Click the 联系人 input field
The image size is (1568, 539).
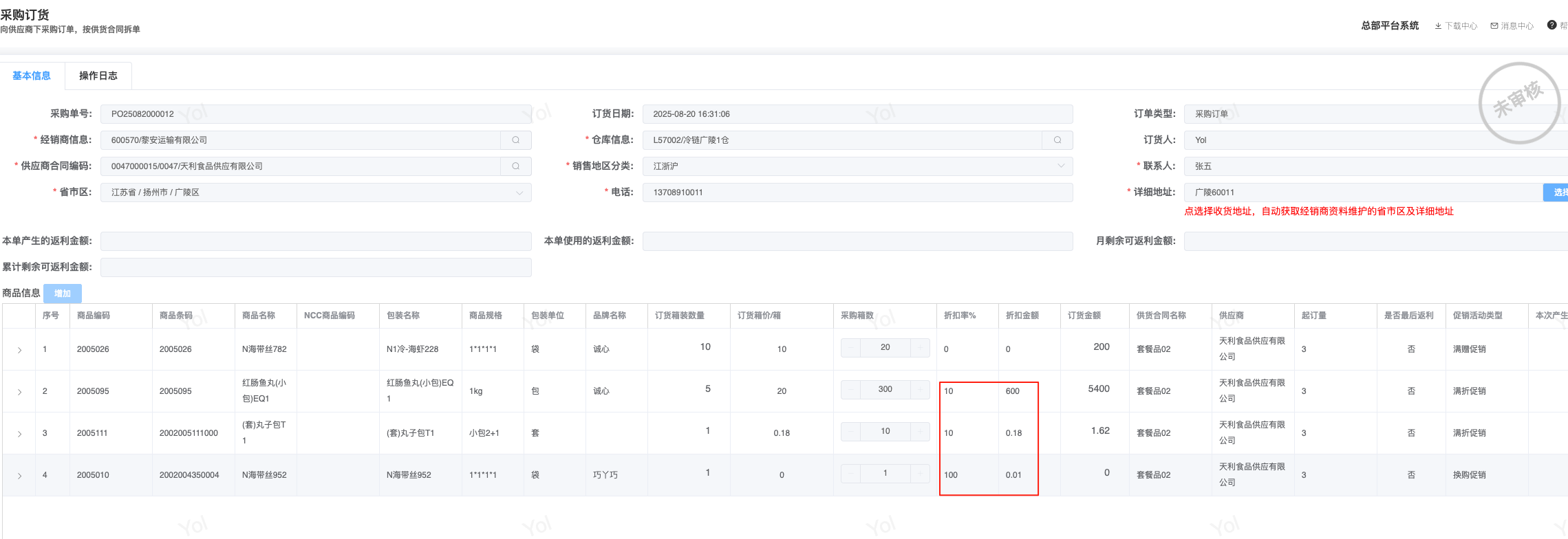coord(1376,166)
